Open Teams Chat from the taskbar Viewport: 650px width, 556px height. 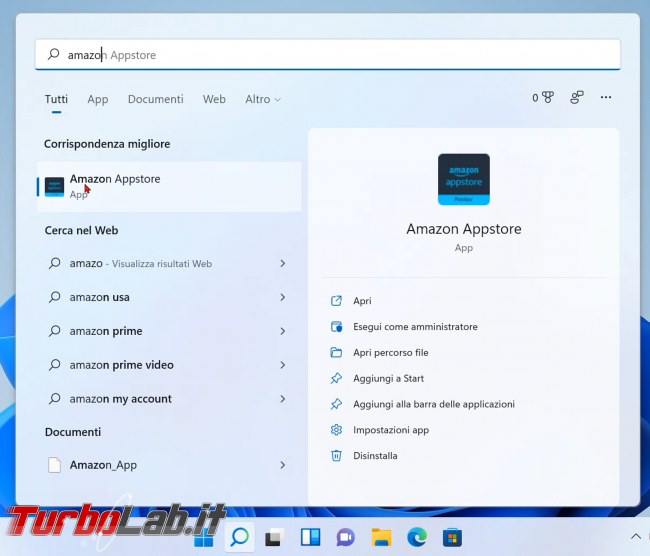(x=346, y=538)
